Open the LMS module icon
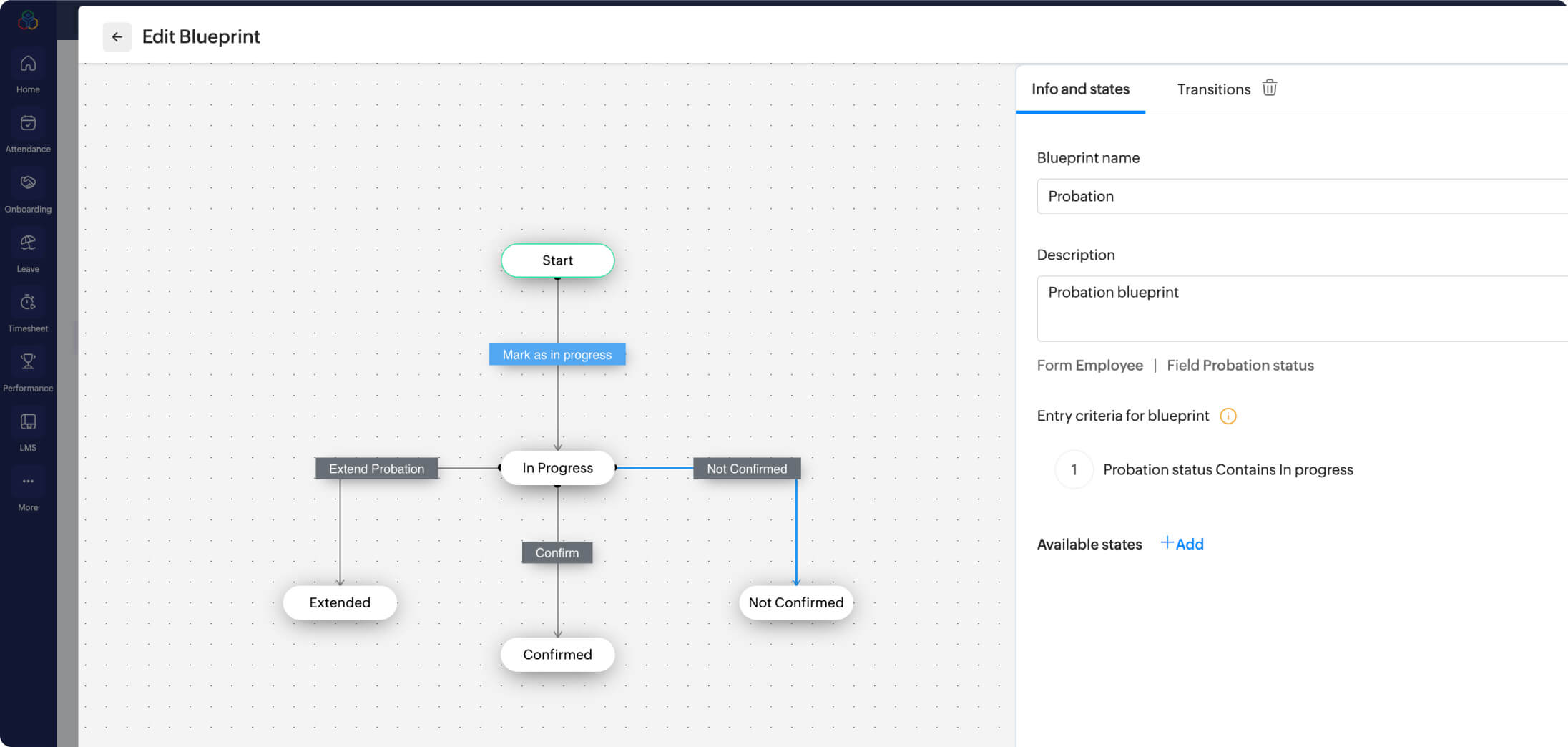The width and height of the screenshot is (1568, 747). click(x=28, y=422)
